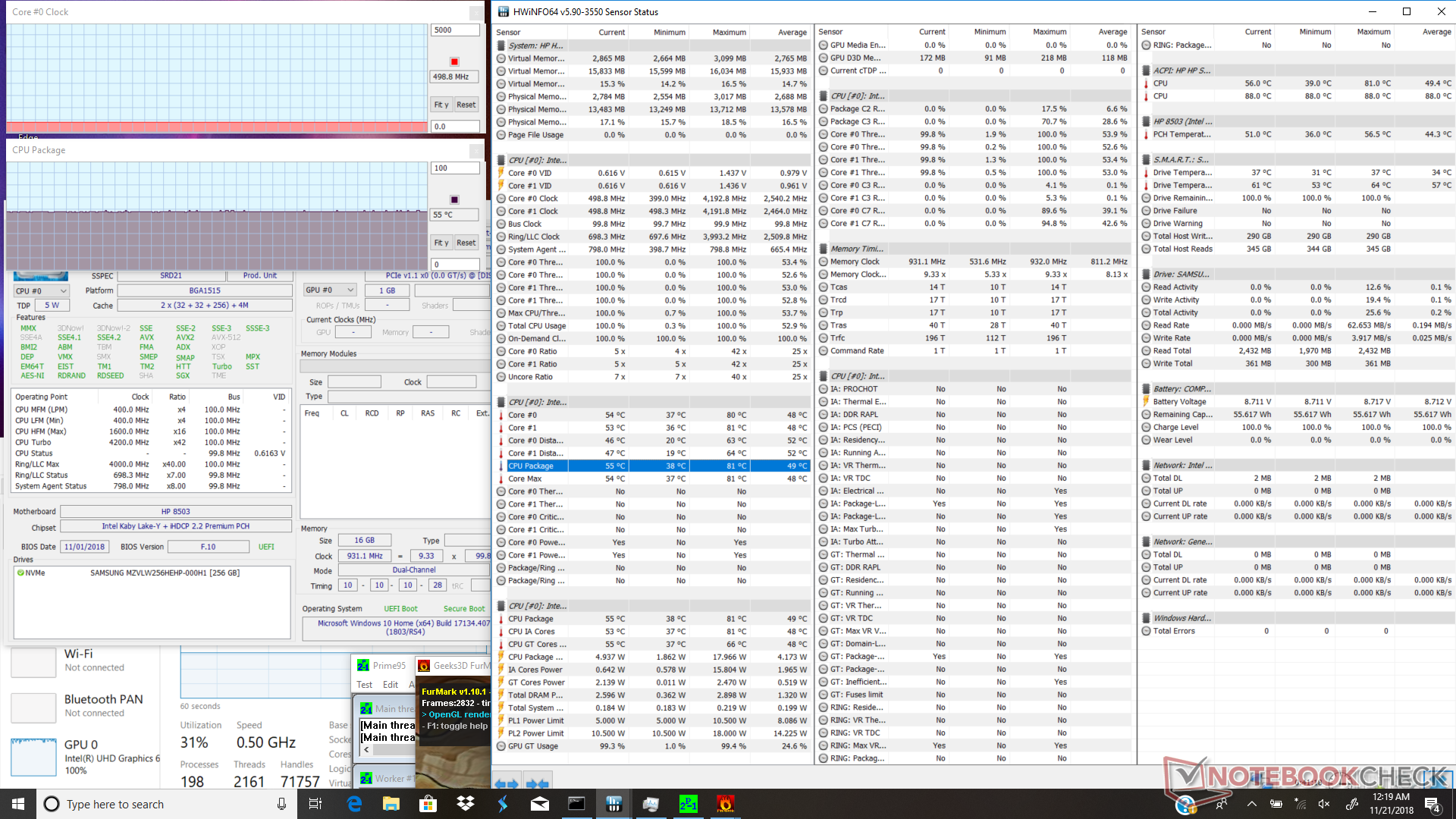The width and height of the screenshot is (1456, 819).
Task: Open the Command Prompt taskbar icon
Action: [x=576, y=804]
